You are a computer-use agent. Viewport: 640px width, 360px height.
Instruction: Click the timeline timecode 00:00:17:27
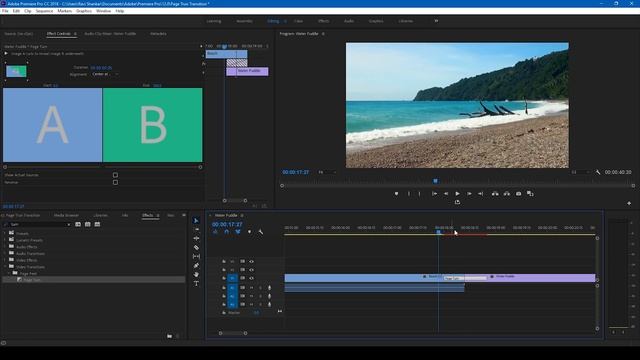click(227, 224)
